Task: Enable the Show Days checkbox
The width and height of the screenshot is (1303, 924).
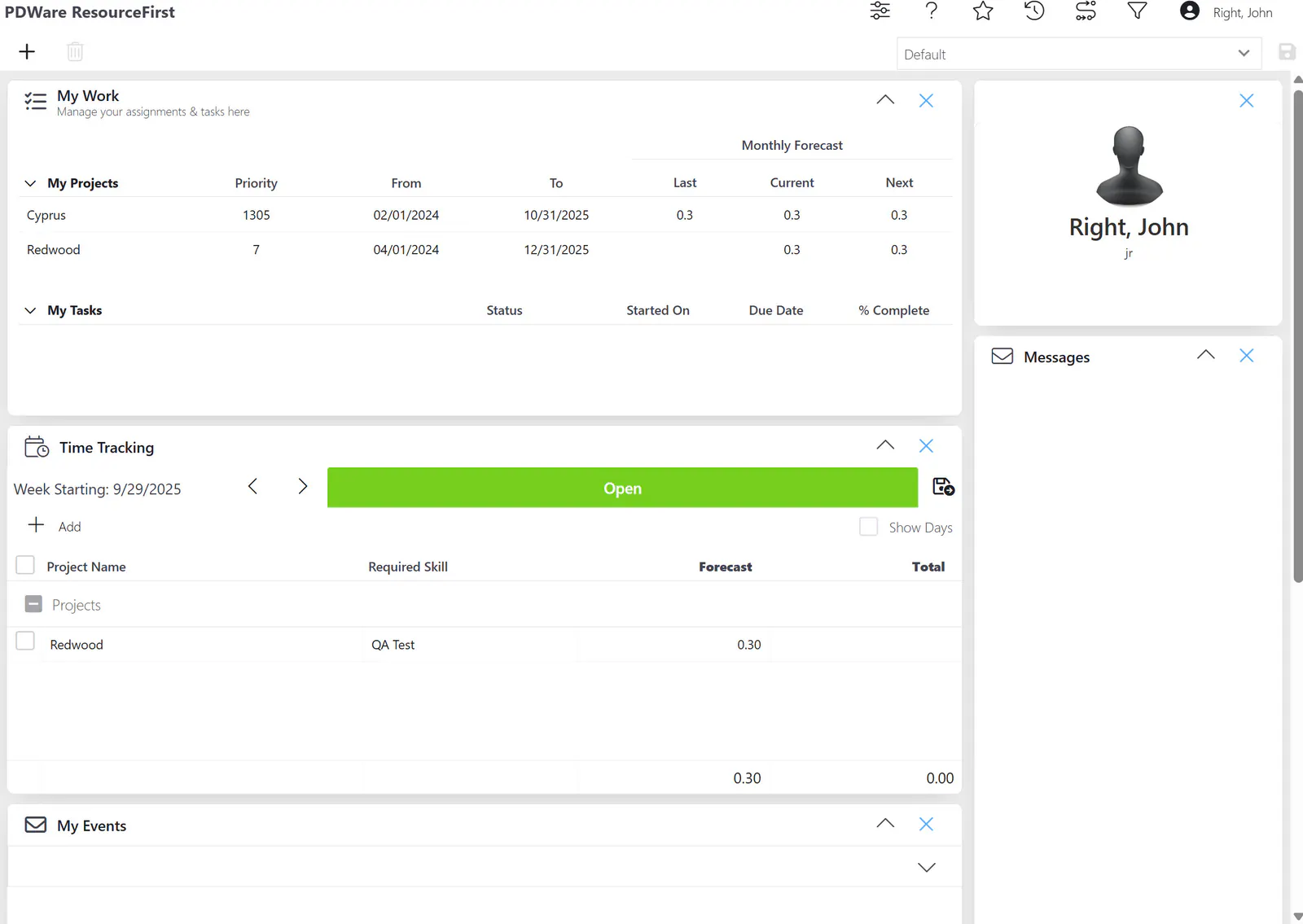Action: 869,527
